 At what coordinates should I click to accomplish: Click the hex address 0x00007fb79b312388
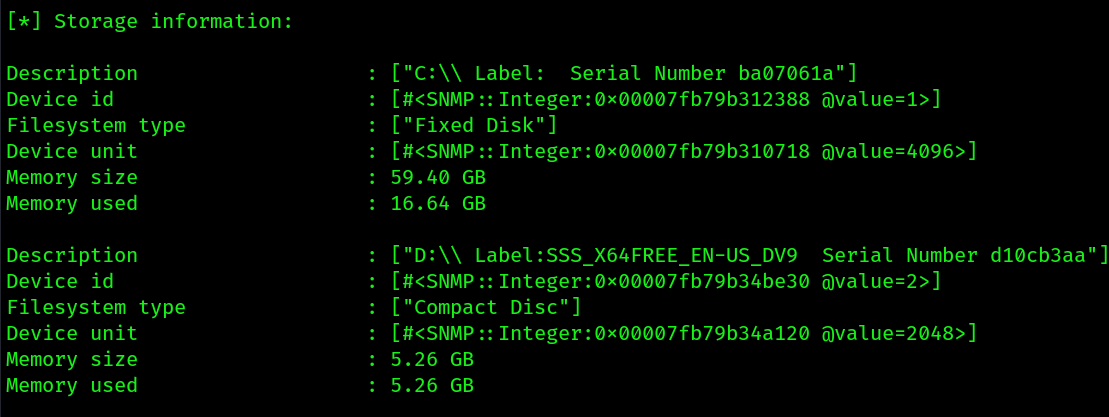pos(701,100)
